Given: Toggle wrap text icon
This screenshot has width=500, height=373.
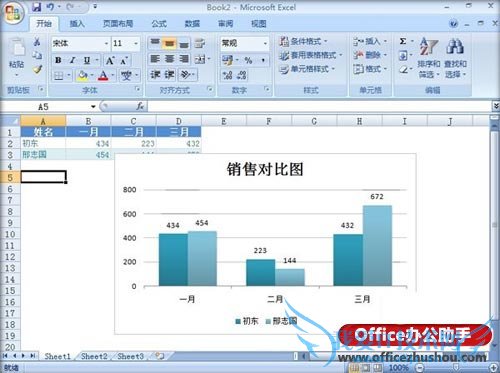Looking at the screenshot, I should pyautogui.click(x=200, y=43).
